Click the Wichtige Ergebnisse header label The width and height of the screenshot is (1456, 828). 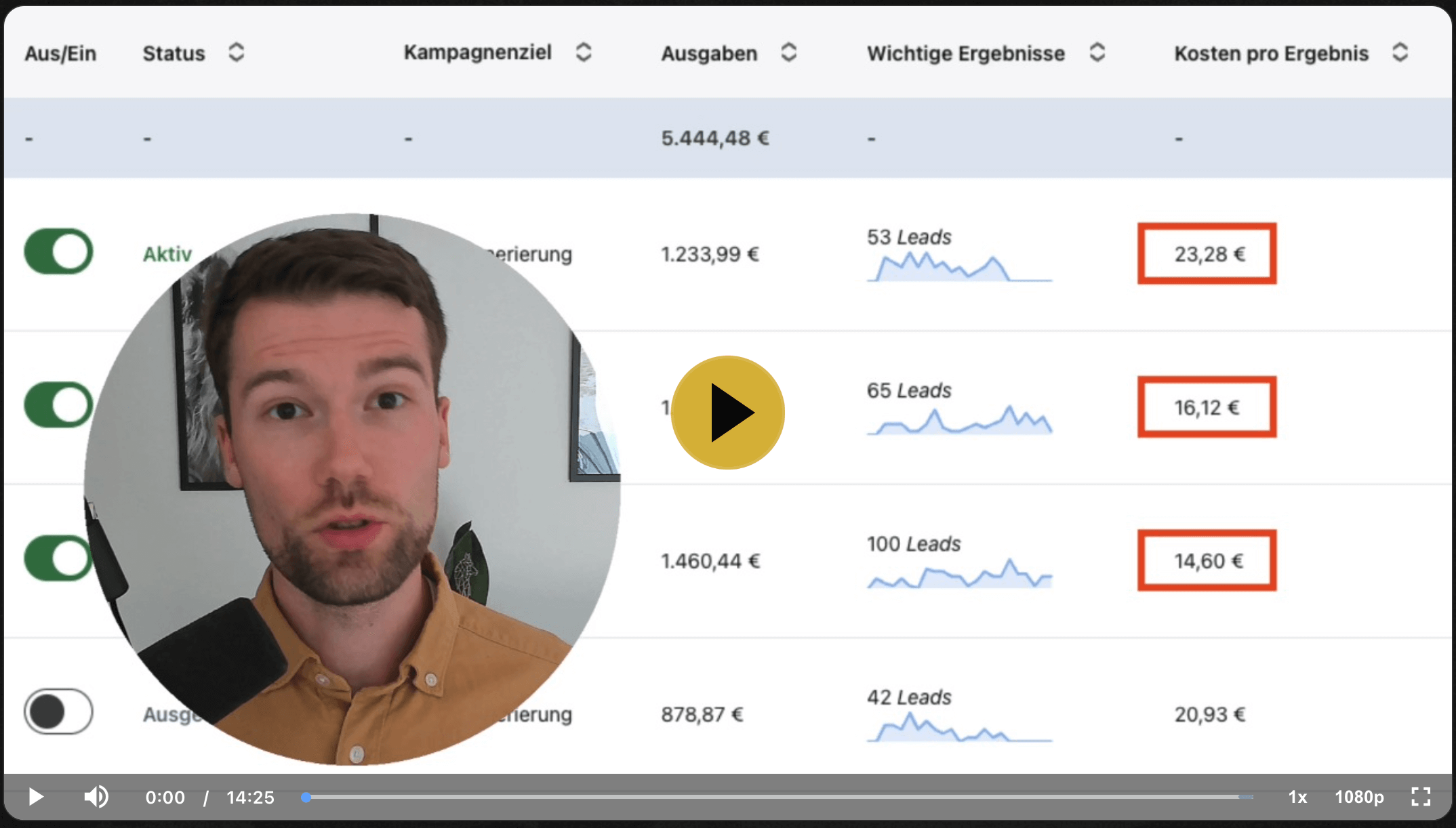click(966, 54)
